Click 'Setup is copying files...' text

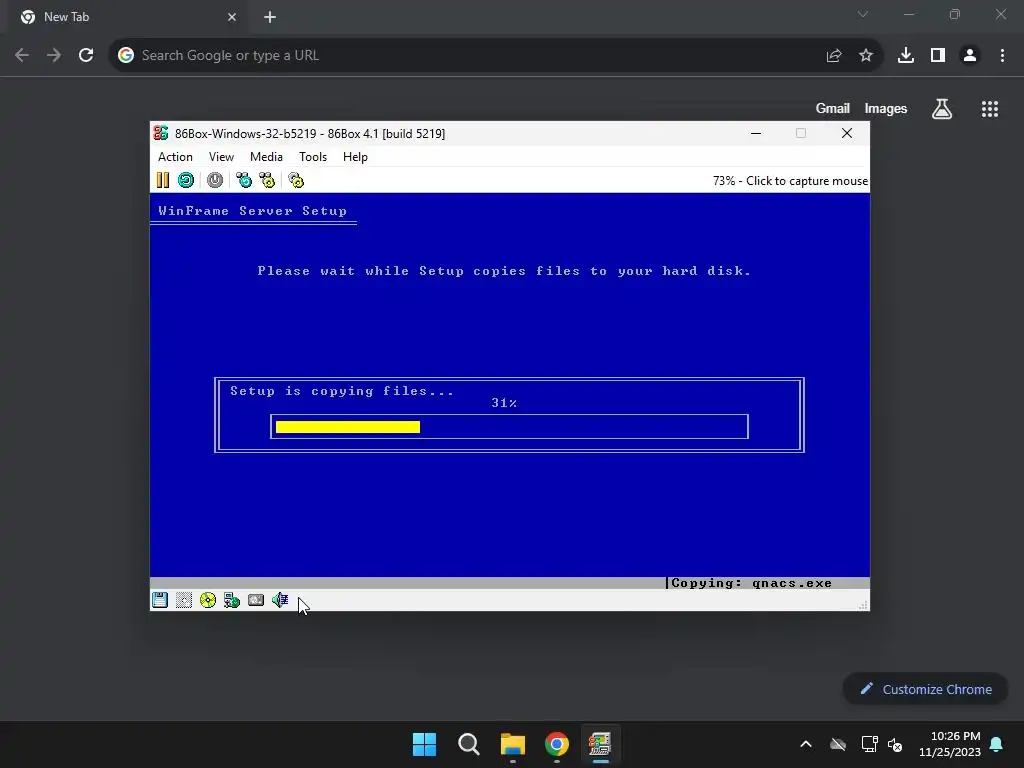point(342,391)
